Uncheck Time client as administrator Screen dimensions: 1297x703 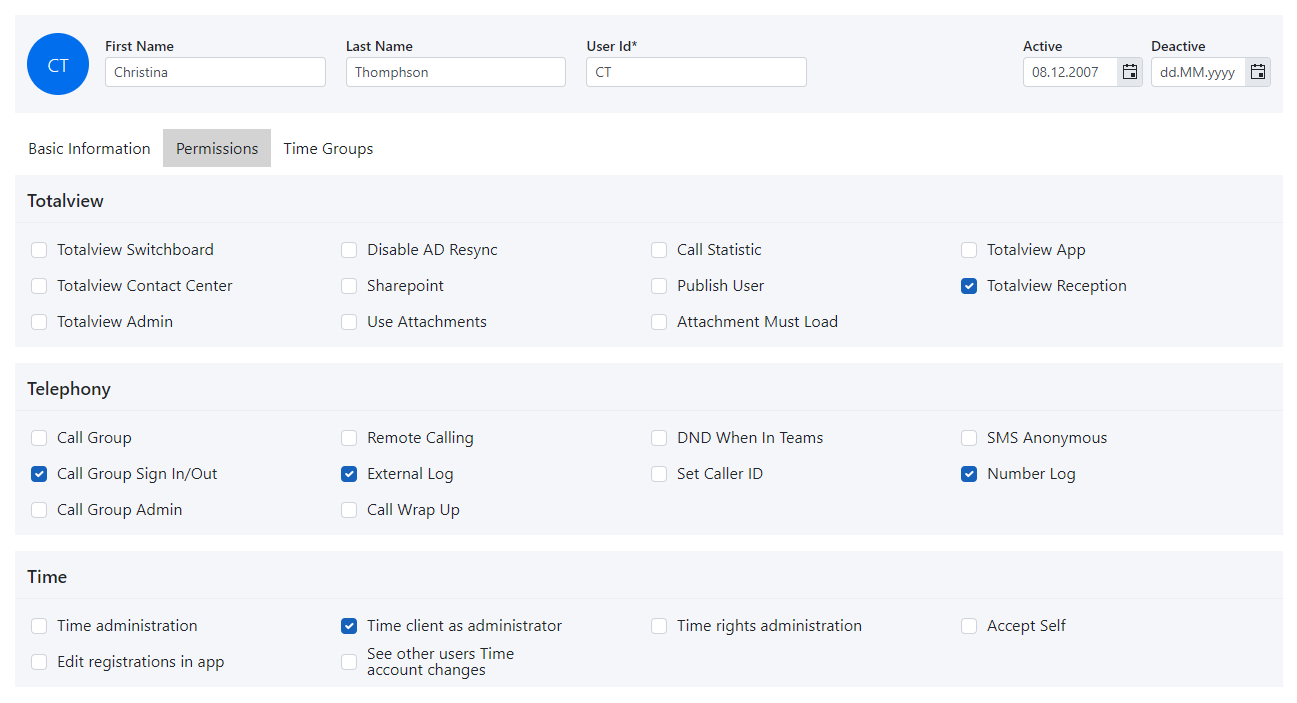point(349,626)
